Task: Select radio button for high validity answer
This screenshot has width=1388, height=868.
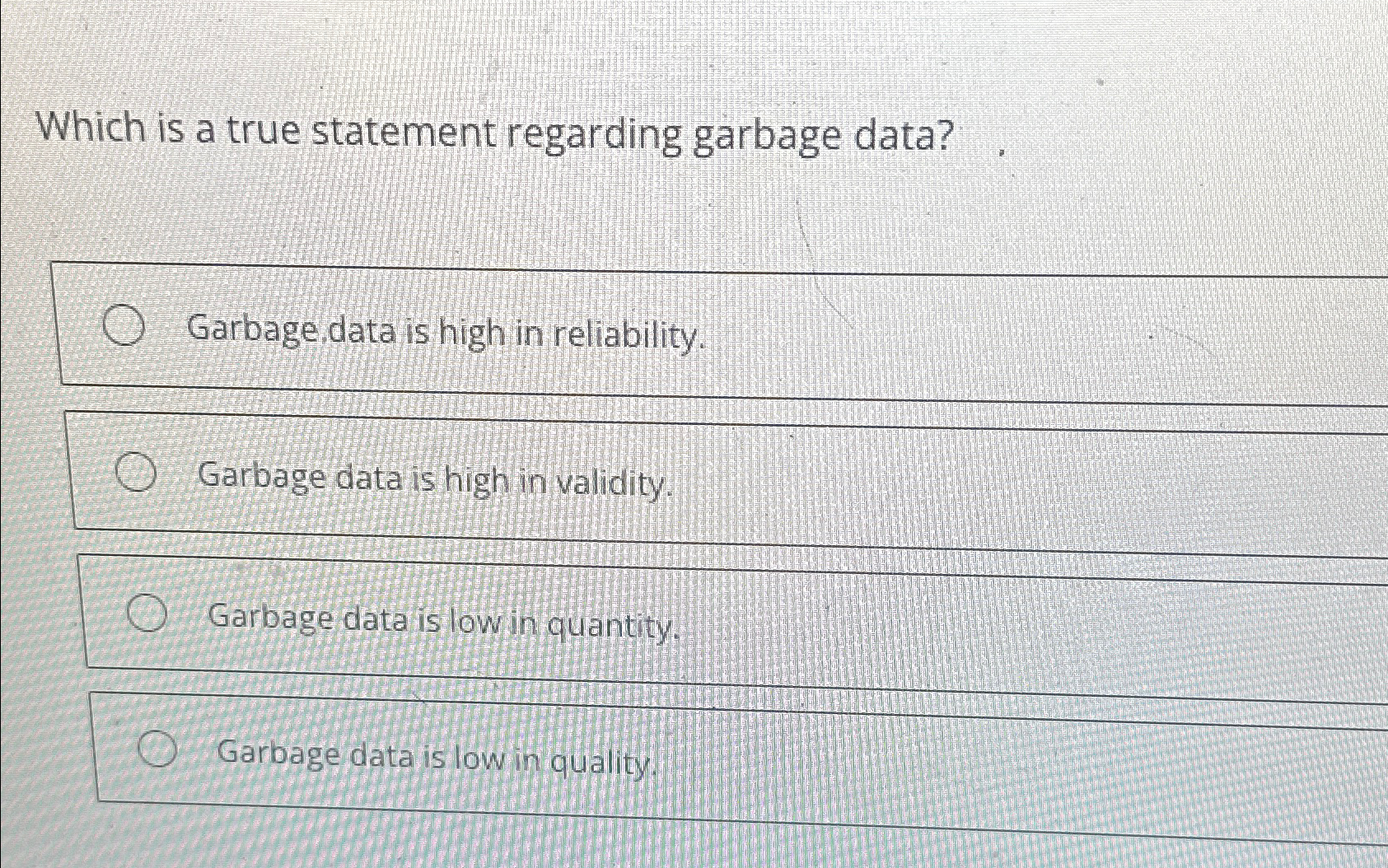Action: pos(136,474)
